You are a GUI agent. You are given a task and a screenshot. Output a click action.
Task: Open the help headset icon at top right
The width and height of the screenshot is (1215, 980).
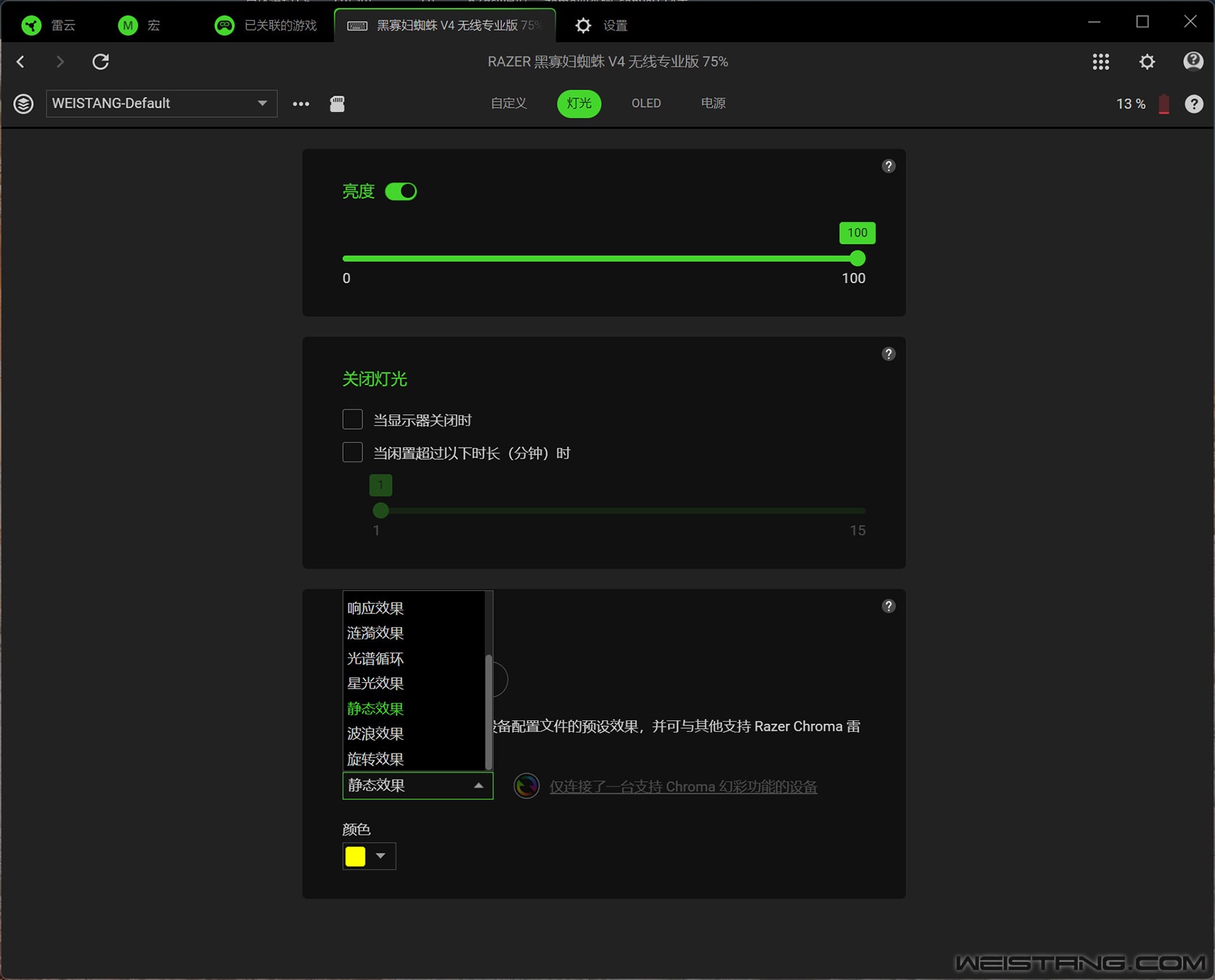coord(1193,61)
